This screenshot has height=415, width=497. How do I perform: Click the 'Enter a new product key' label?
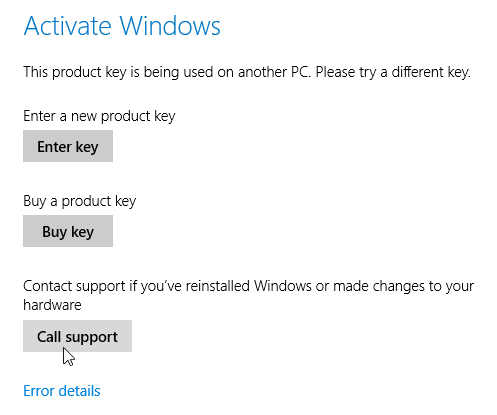(99, 116)
